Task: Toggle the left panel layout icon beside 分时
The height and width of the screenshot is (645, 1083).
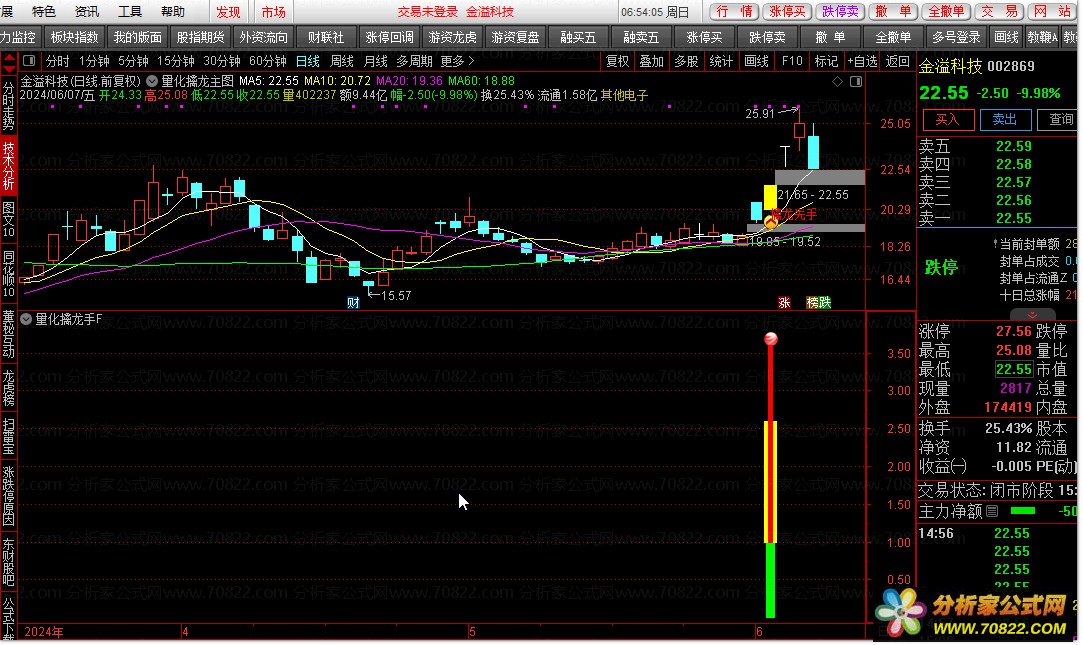Action: 29,61
